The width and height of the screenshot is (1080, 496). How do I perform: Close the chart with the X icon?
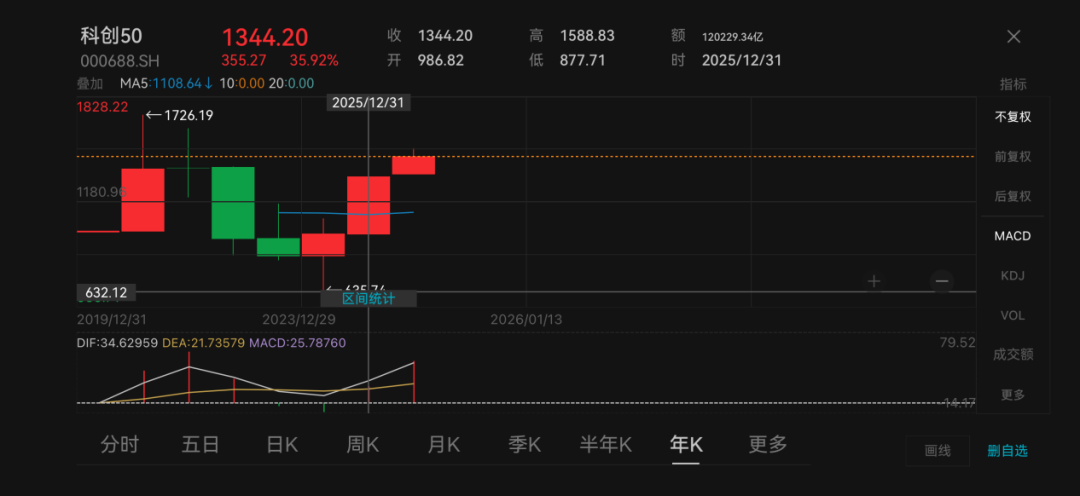click(1013, 37)
